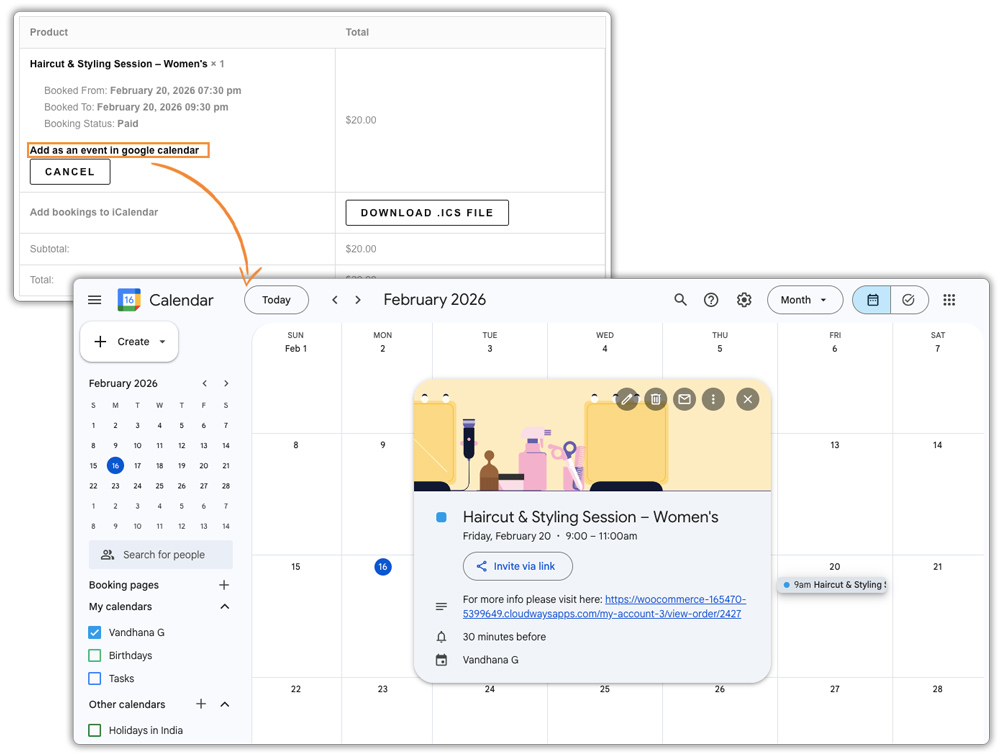Open Calendar settings via the gear icon
Viewport: 1000px width, 753px height.
pos(742,299)
